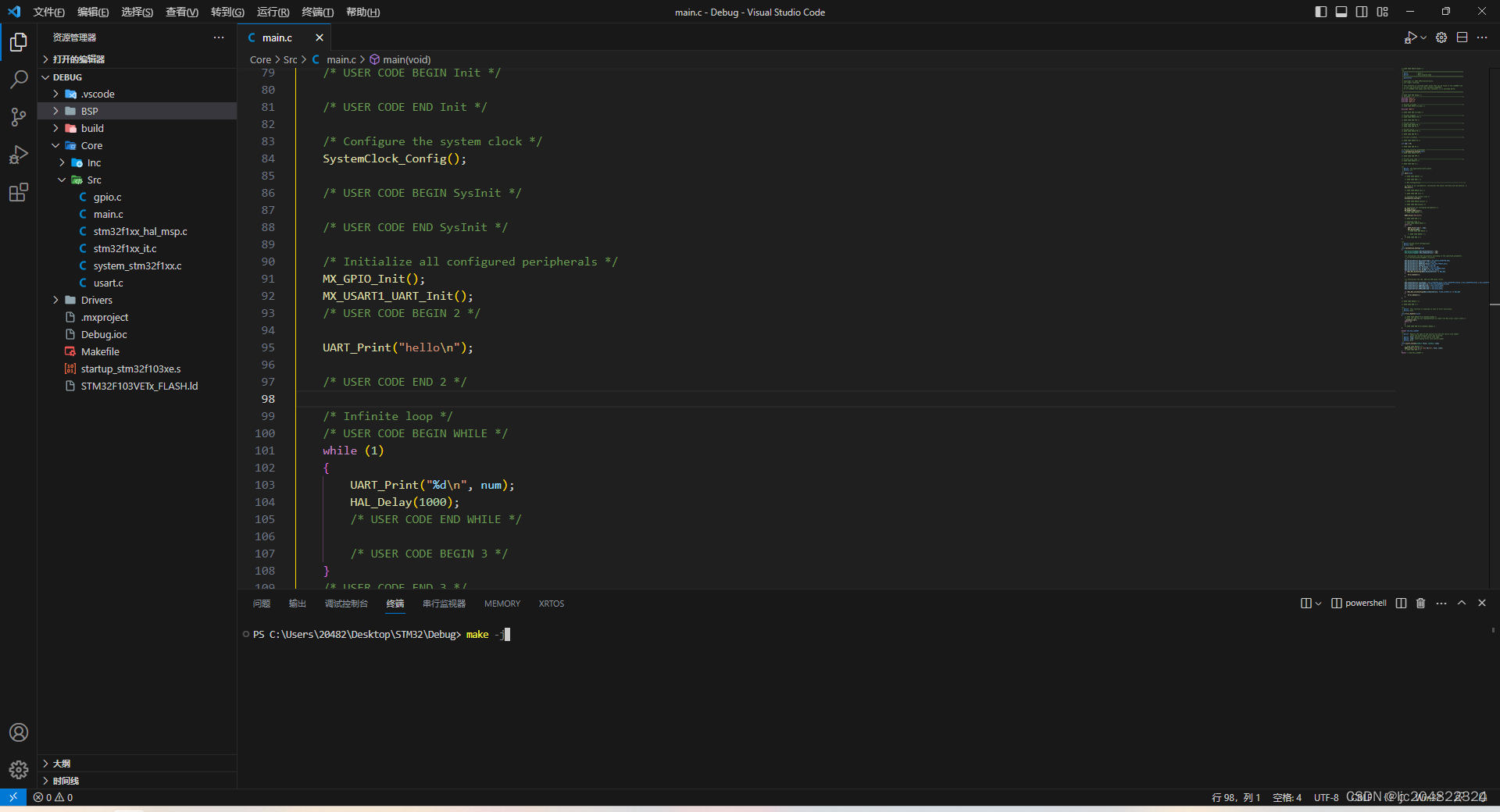Open the 文件(F) menu
Screen dimensions: 1500x812
[48, 12]
